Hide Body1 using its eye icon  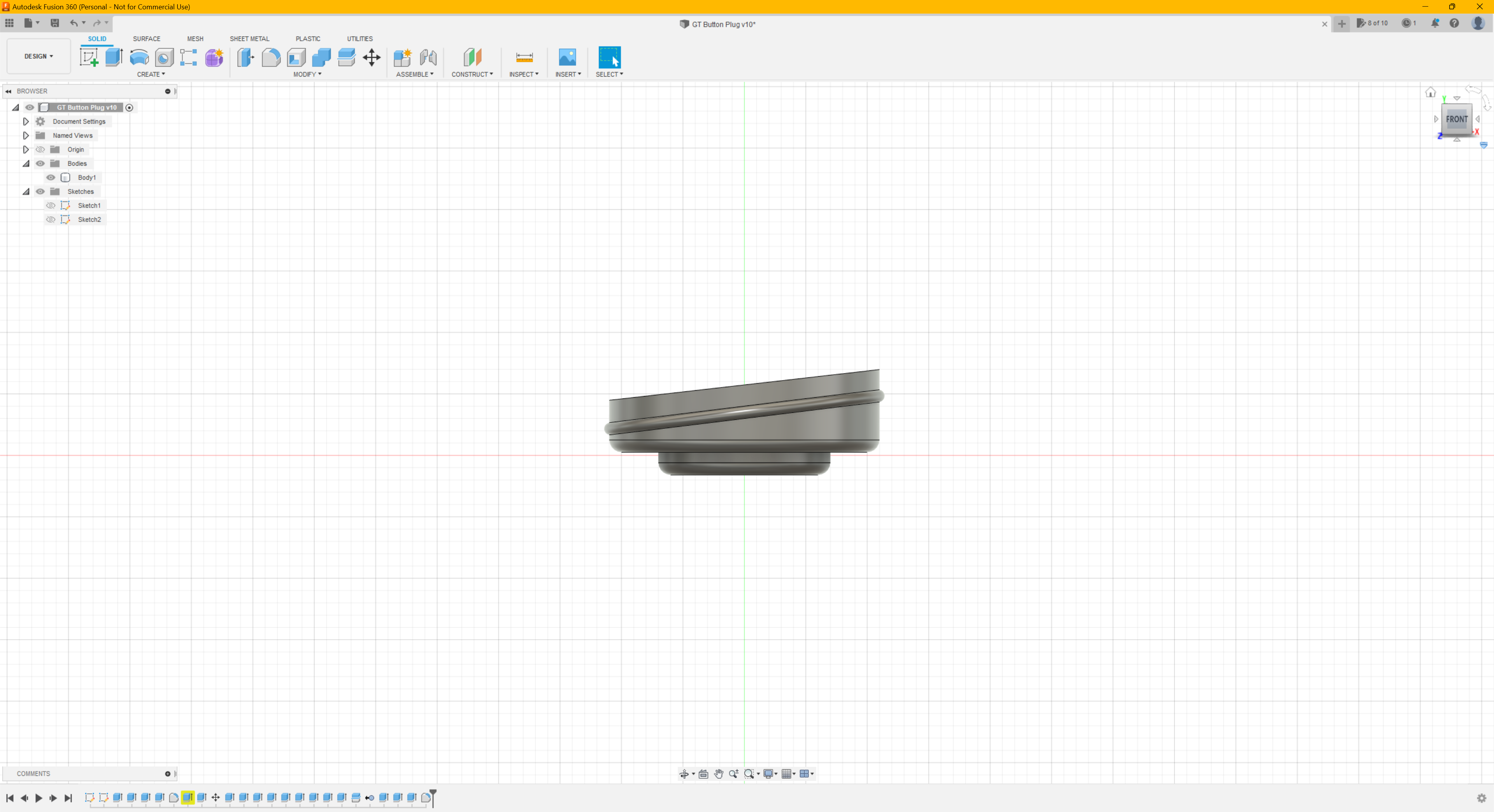coord(51,177)
